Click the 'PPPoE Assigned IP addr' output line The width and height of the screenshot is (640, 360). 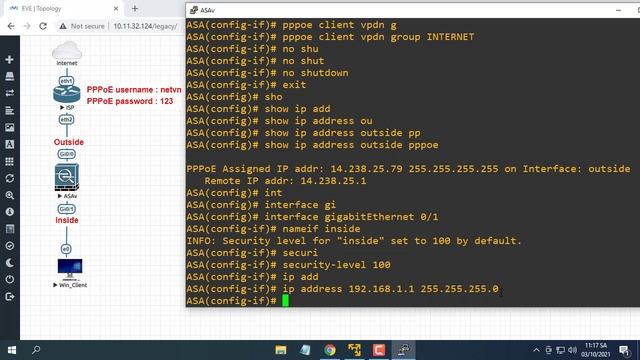point(408,169)
